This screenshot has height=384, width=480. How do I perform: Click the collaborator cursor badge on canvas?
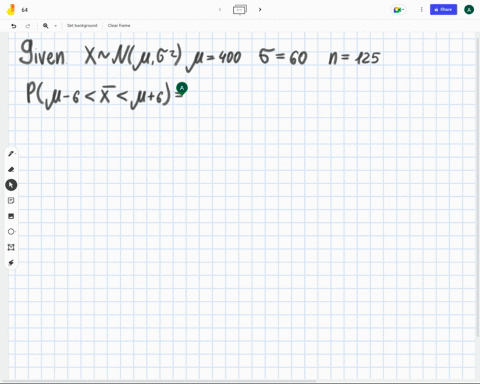click(x=182, y=88)
